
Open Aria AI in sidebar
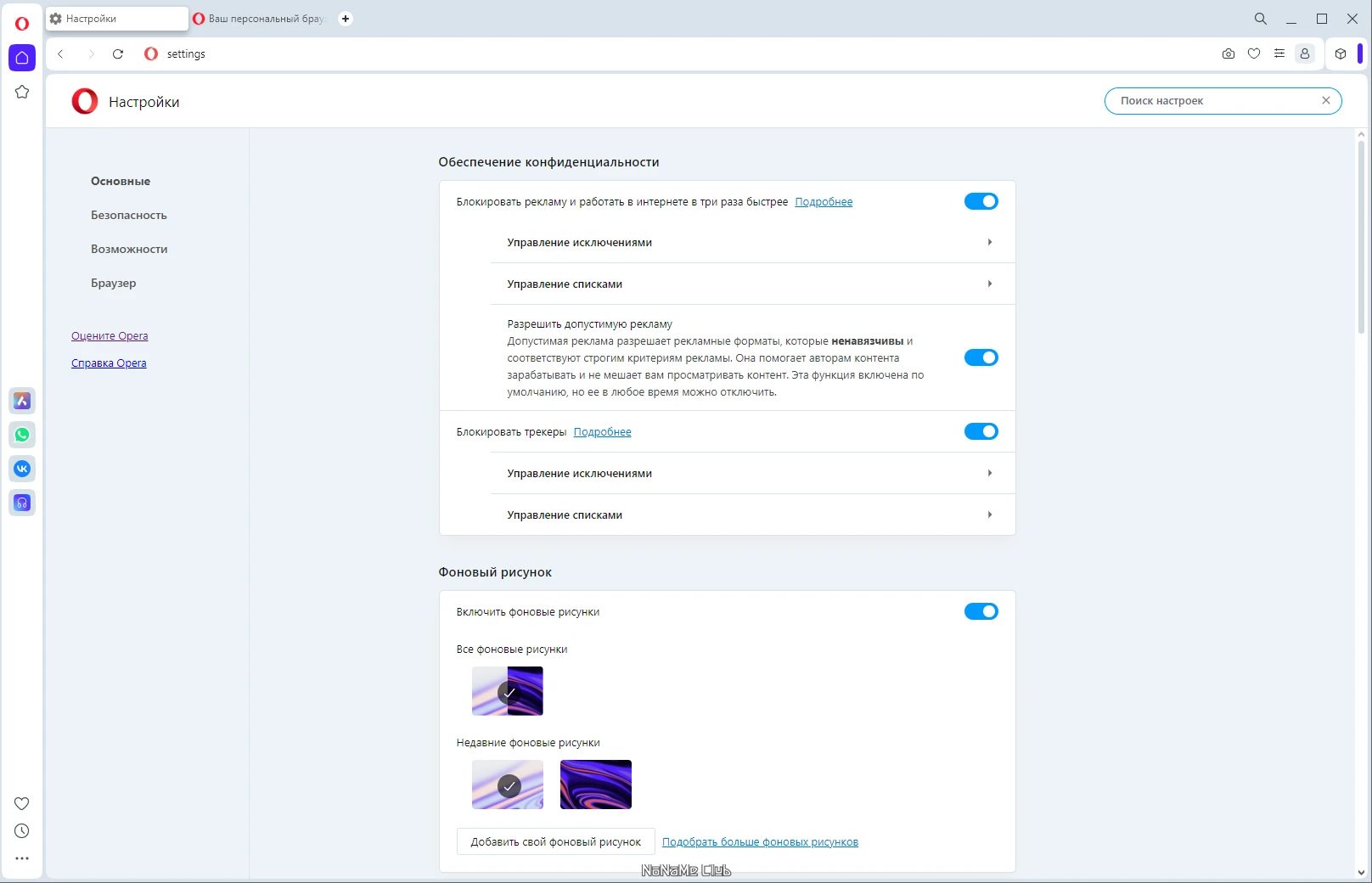click(x=22, y=401)
